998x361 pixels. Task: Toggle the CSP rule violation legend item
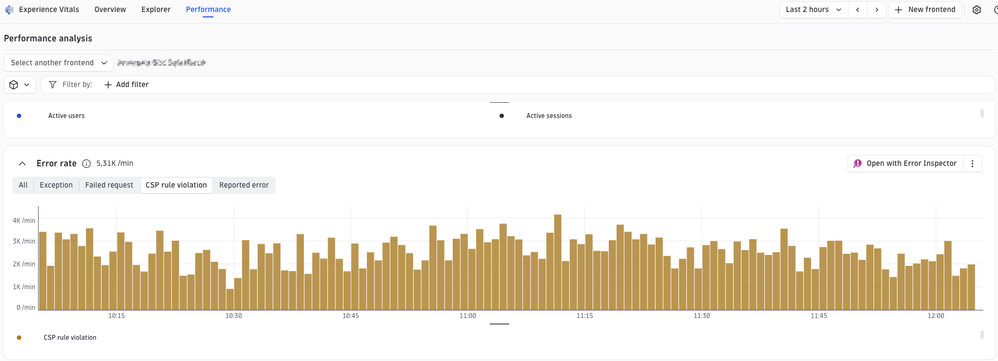[70, 337]
